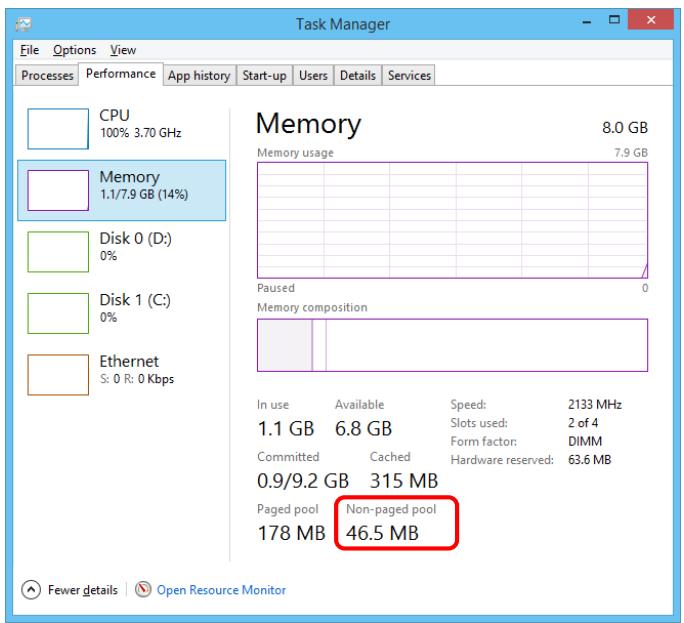
Task: Switch to the Start-up tab
Action: coord(264,75)
